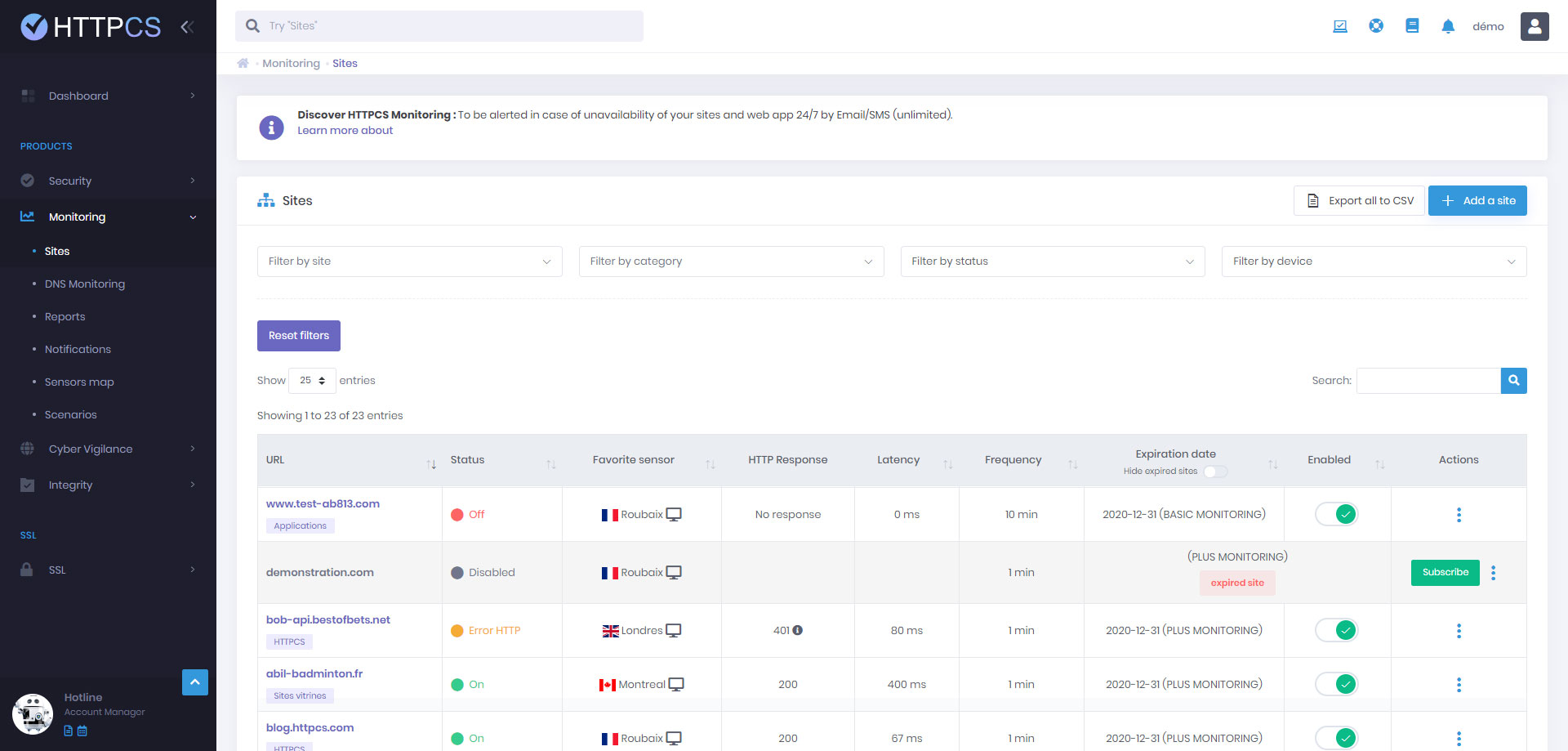Focus the top Try Sites search field
The height and width of the screenshot is (751, 1568).
(439, 26)
